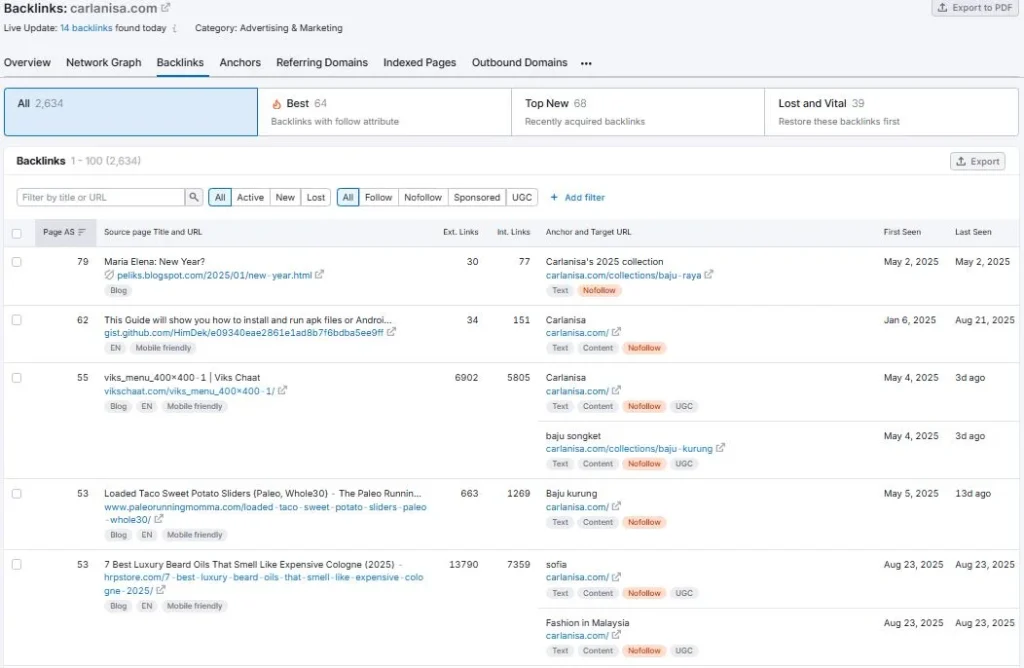Select the Top New 68 card
The width and height of the screenshot is (1024, 668).
click(x=637, y=112)
